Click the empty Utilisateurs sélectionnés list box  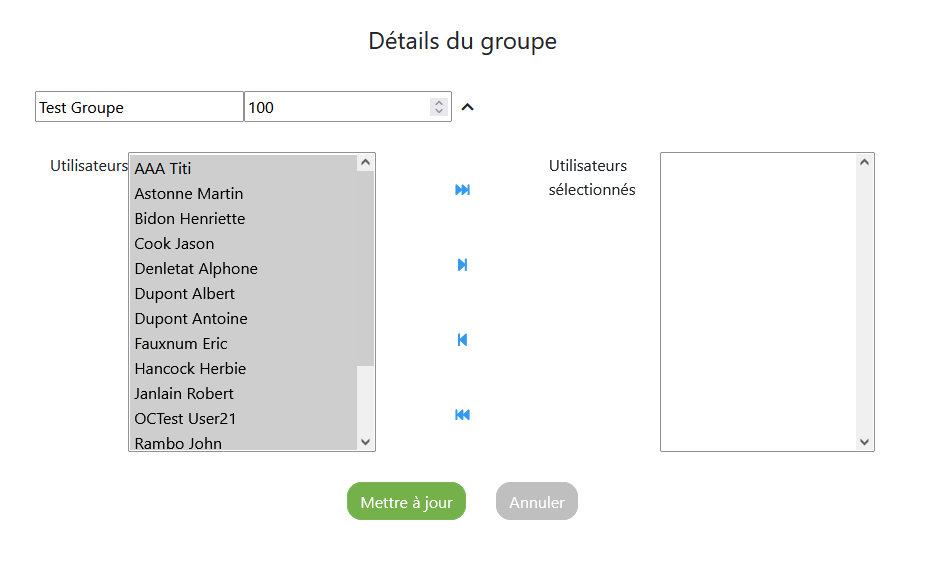point(758,302)
